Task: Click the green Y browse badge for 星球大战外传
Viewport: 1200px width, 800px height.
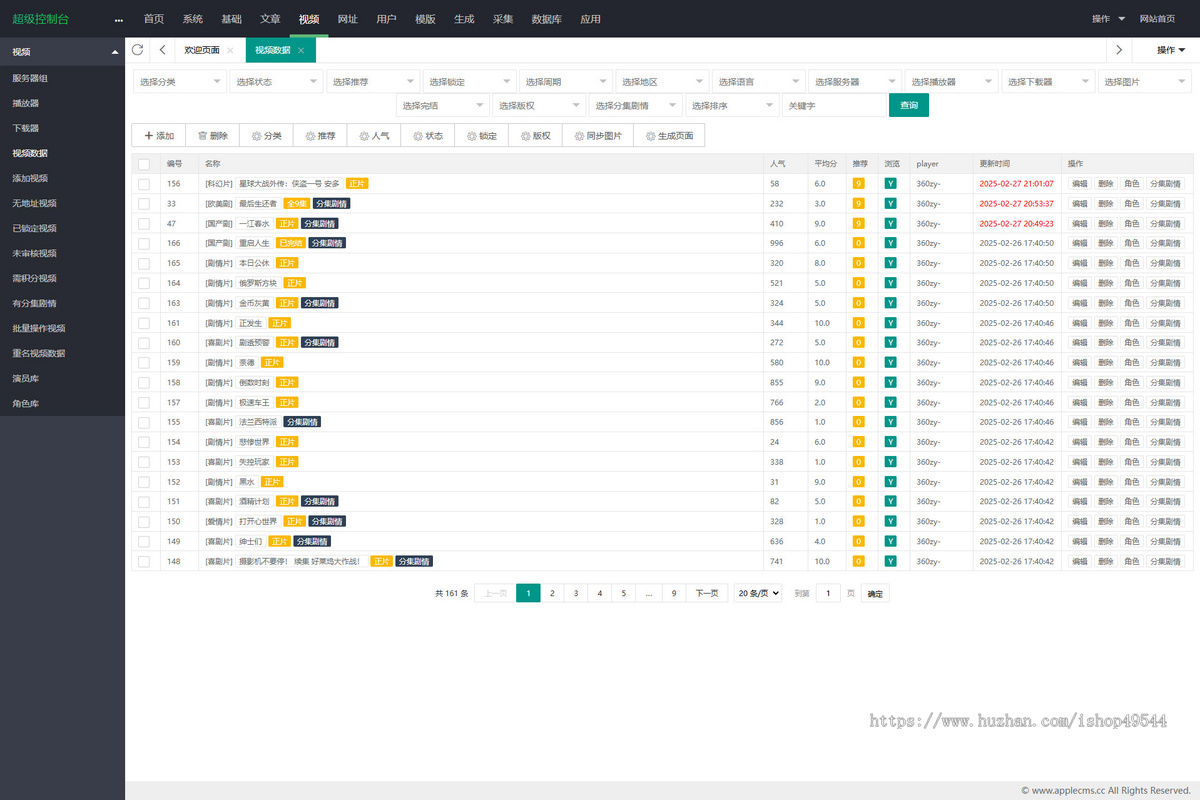Action: click(890, 183)
